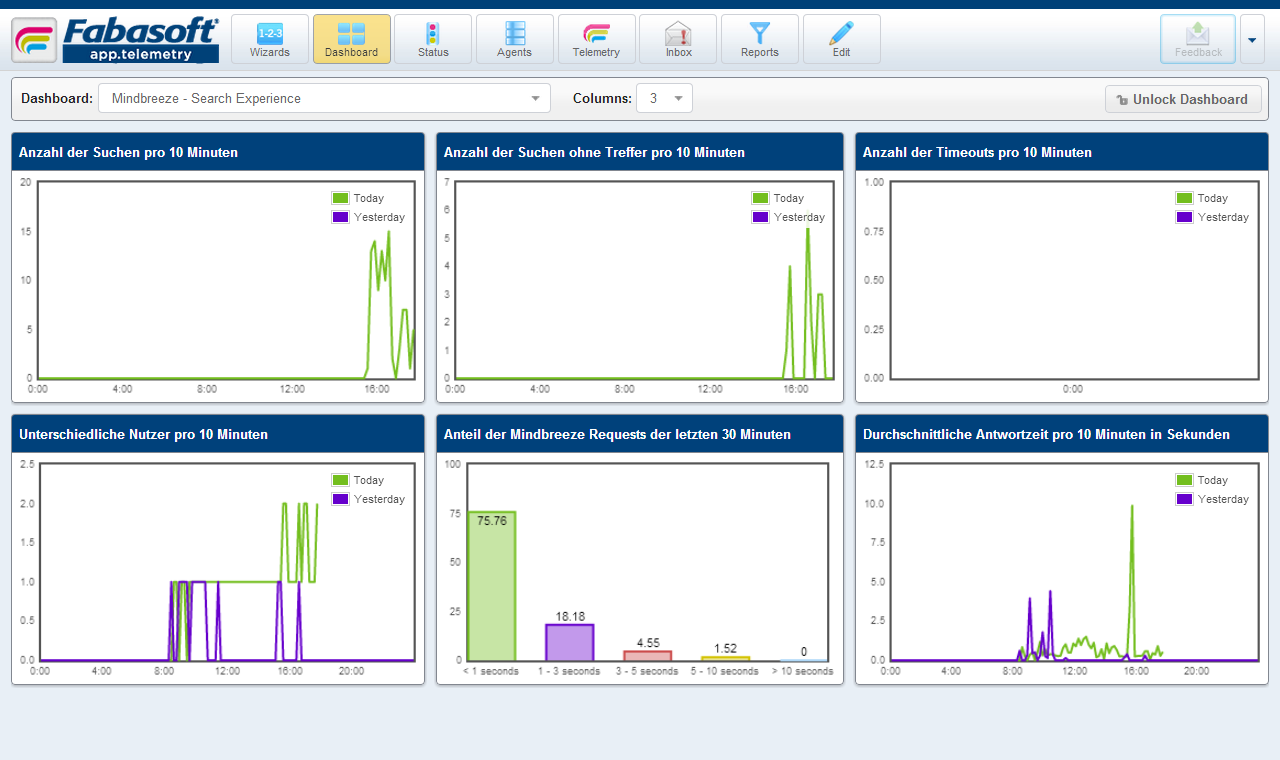Click the green '< 1 seconds' bar
Viewport: 1280px width, 760px height.
pyautogui.click(x=491, y=586)
